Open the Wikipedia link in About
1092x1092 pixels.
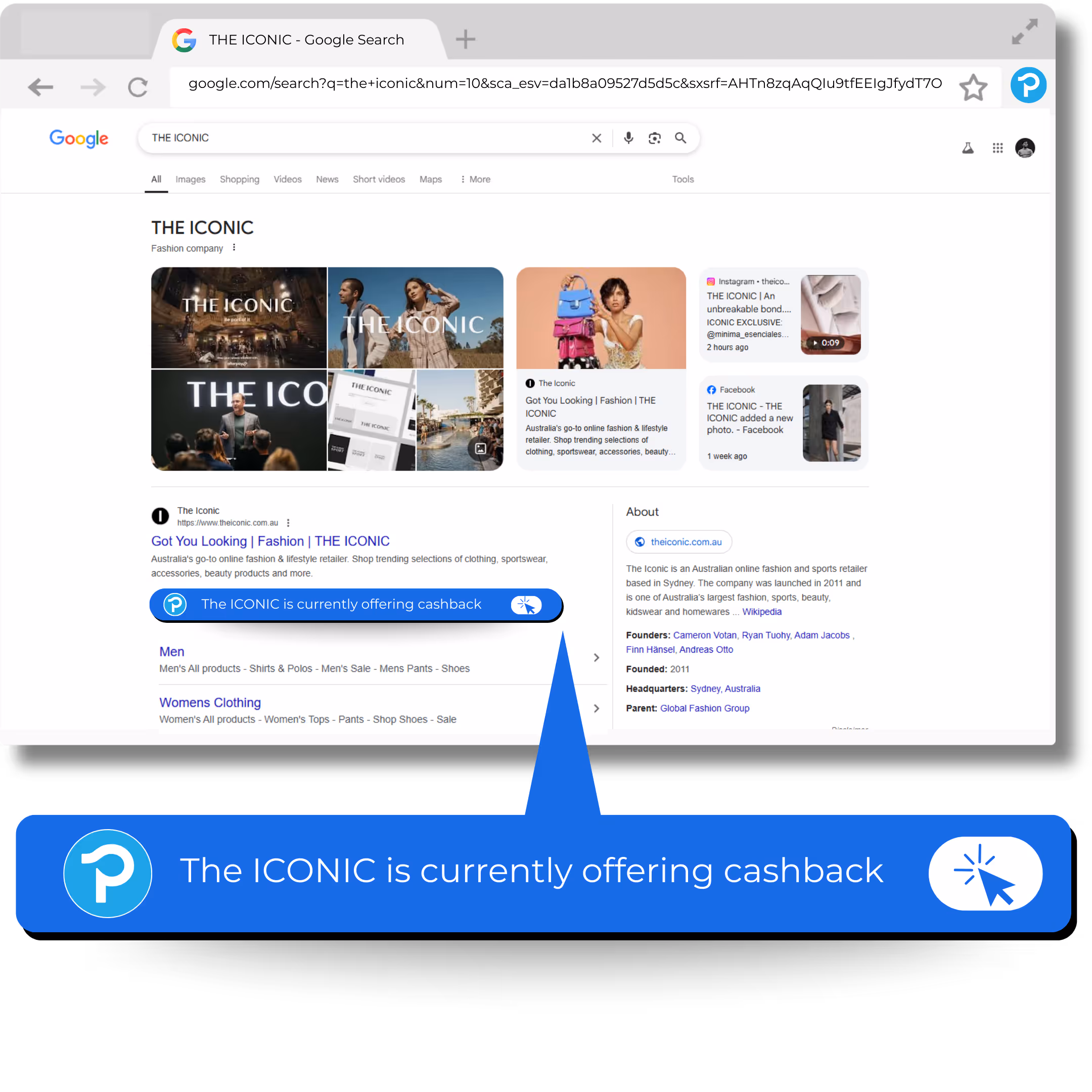pyautogui.click(x=761, y=612)
